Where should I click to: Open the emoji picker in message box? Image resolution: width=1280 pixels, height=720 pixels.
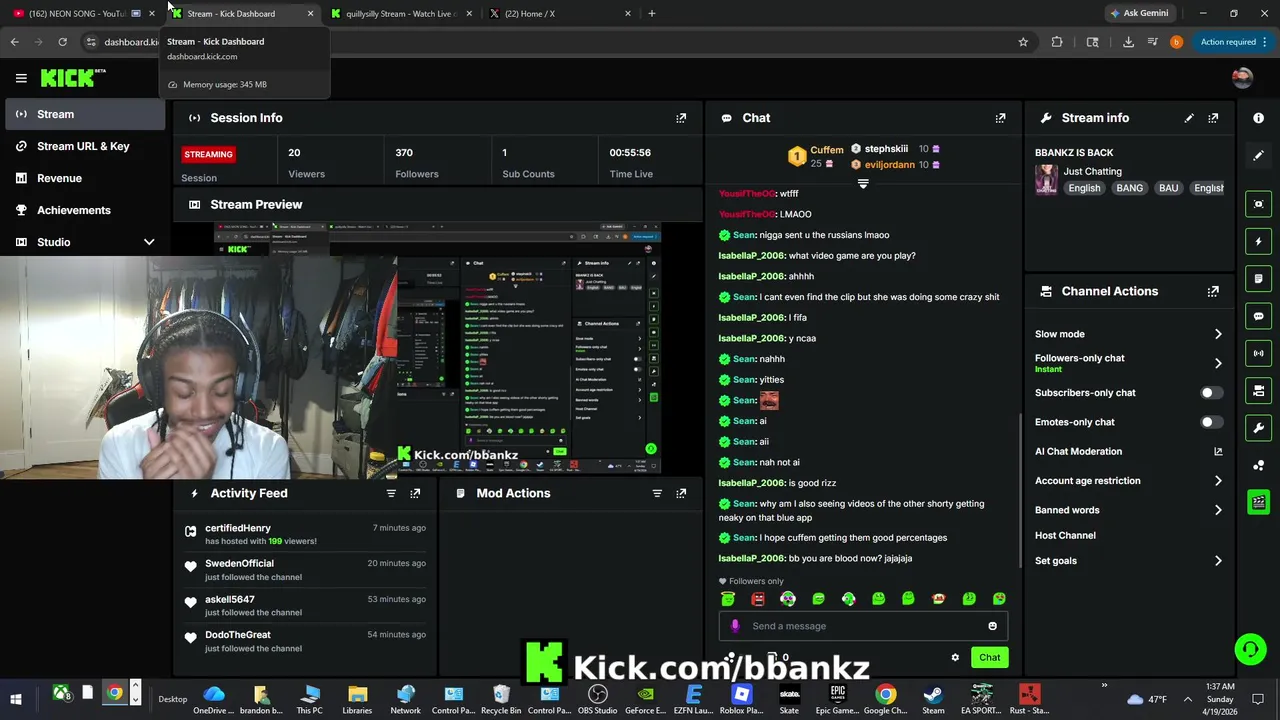(992, 626)
